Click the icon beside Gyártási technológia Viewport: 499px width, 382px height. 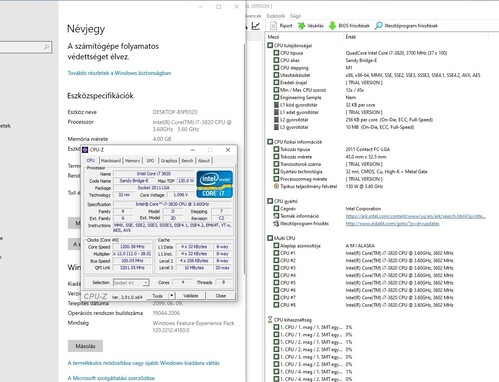point(276,171)
